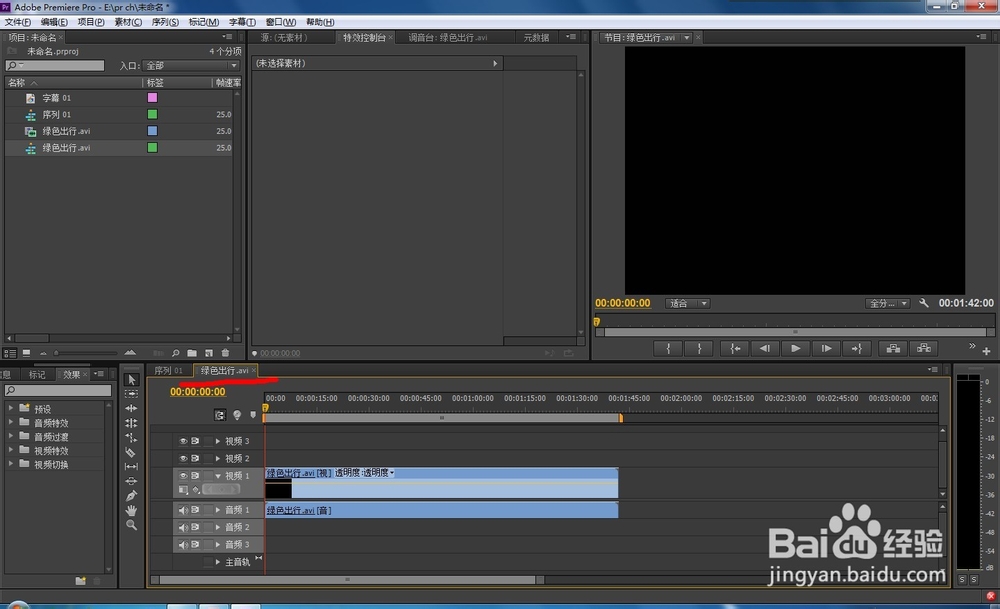The width and height of the screenshot is (1000, 609).
Task: Expand the 预设 effects folder
Action: coord(10,407)
